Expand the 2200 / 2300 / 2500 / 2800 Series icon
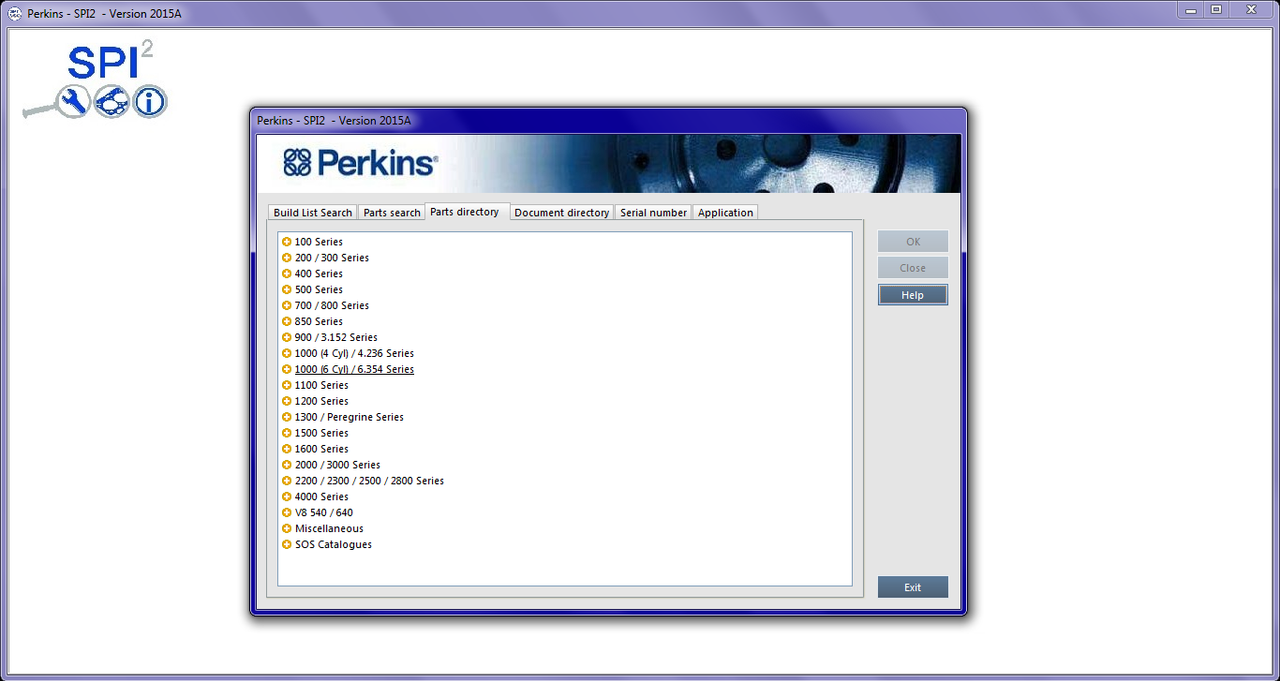Screen dimensions: 1280x681 click(x=287, y=482)
